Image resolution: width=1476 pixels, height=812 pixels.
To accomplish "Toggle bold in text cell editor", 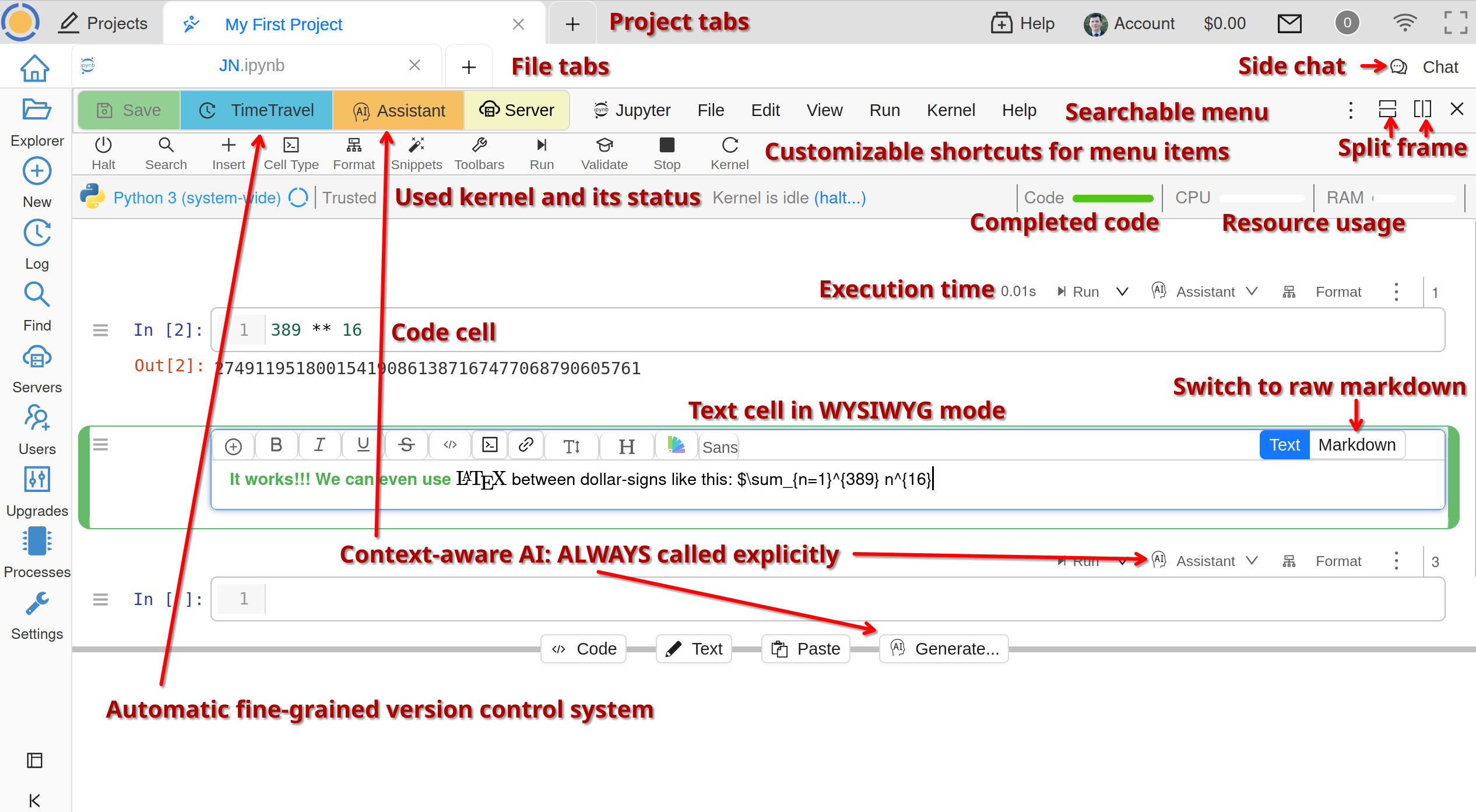I will pos(276,445).
